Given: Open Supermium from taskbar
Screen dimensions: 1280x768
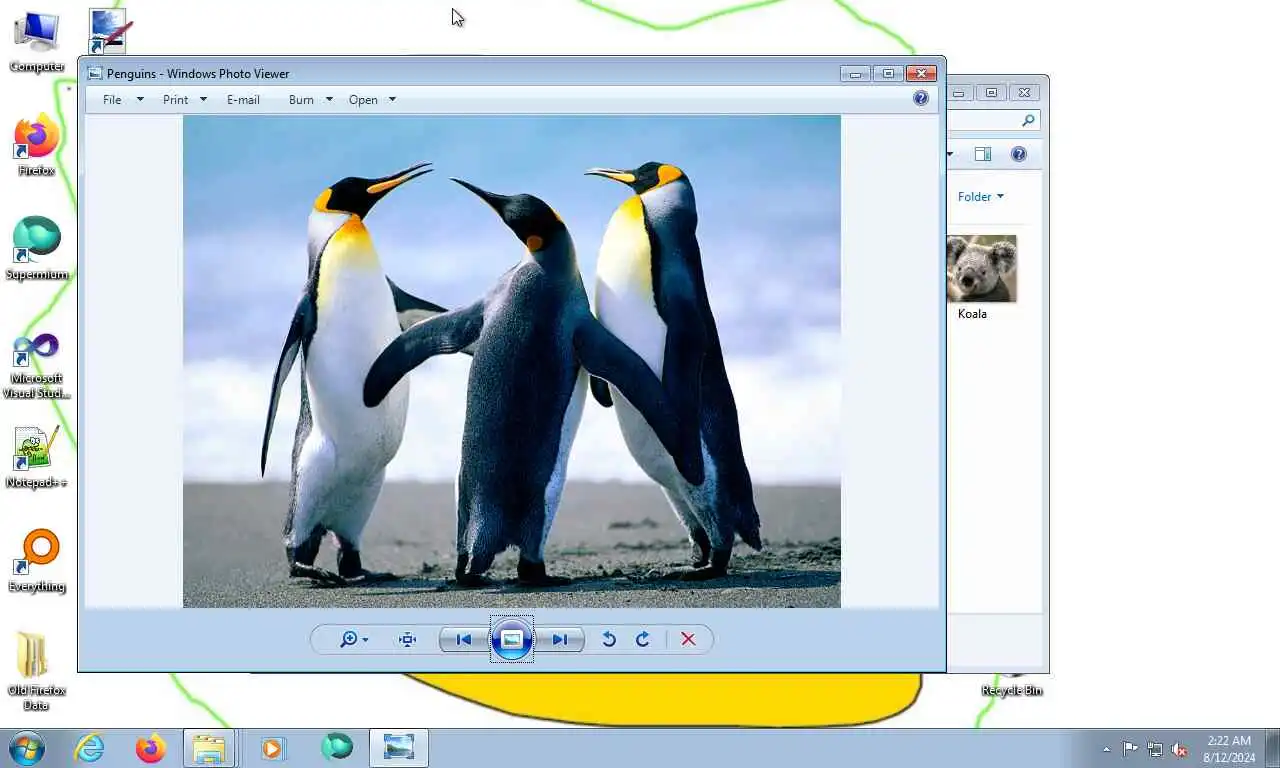Looking at the screenshot, I should tap(336, 748).
